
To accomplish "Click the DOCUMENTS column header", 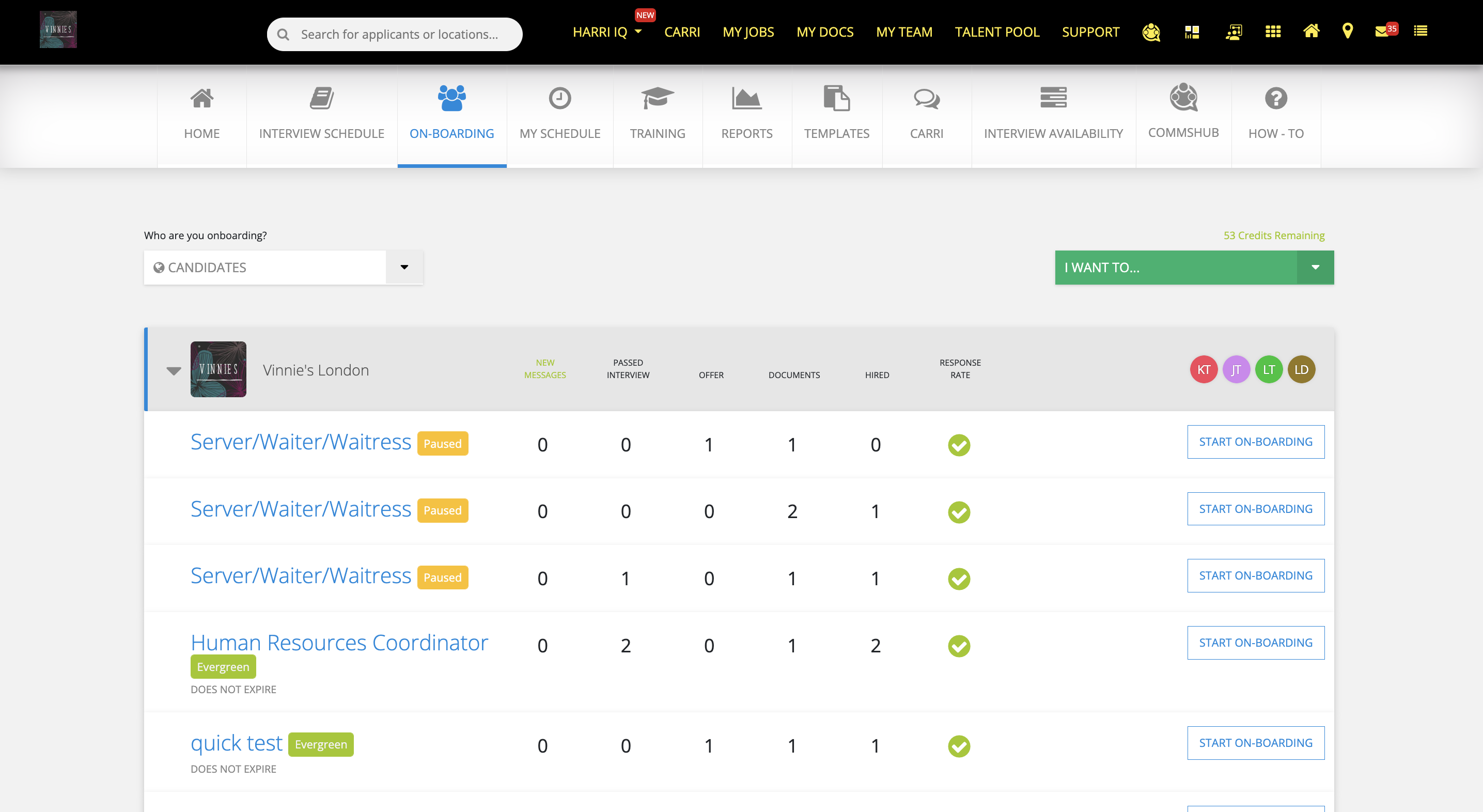I will click(x=794, y=375).
